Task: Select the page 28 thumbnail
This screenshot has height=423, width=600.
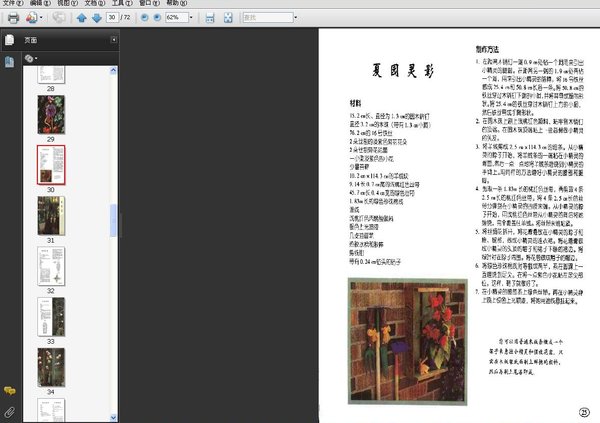Action: tap(51, 75)
